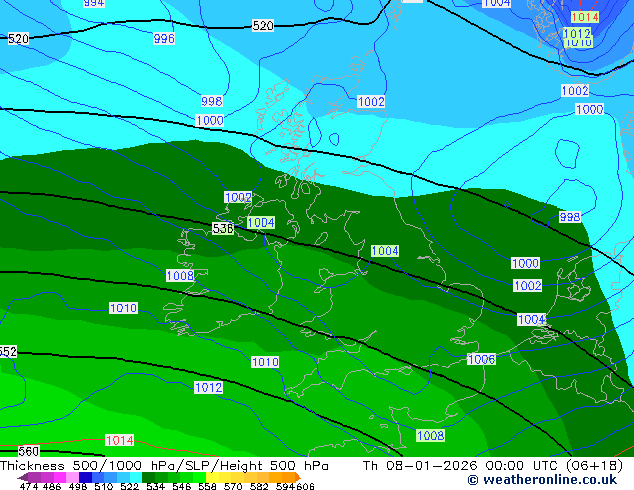Click the '570' legend value
The width and height of the screenshot is (634, 490).
233,486
